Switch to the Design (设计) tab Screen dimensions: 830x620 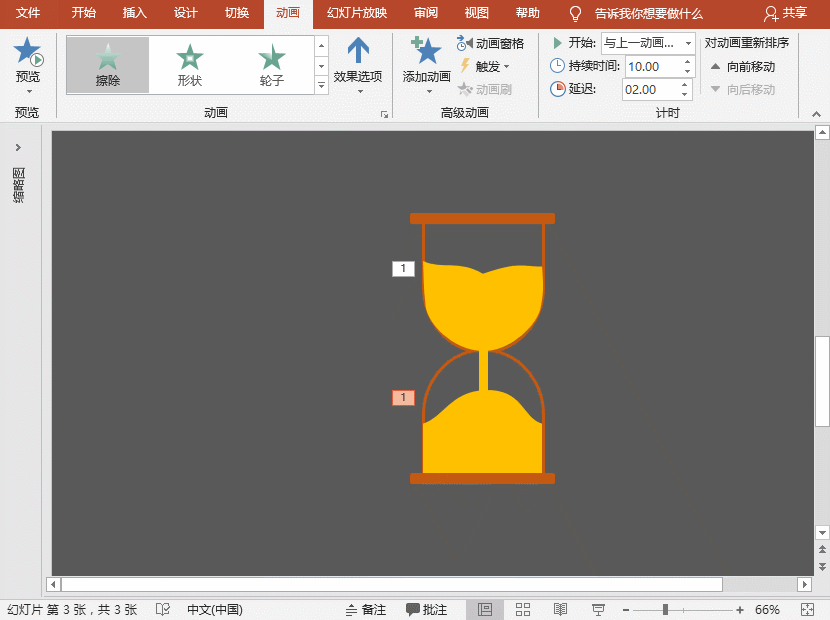186,13
